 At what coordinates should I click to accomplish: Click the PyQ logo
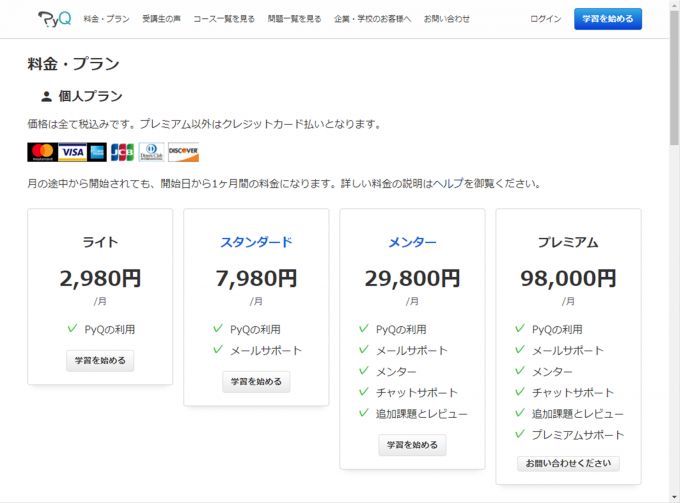click(x=55, y=19)
